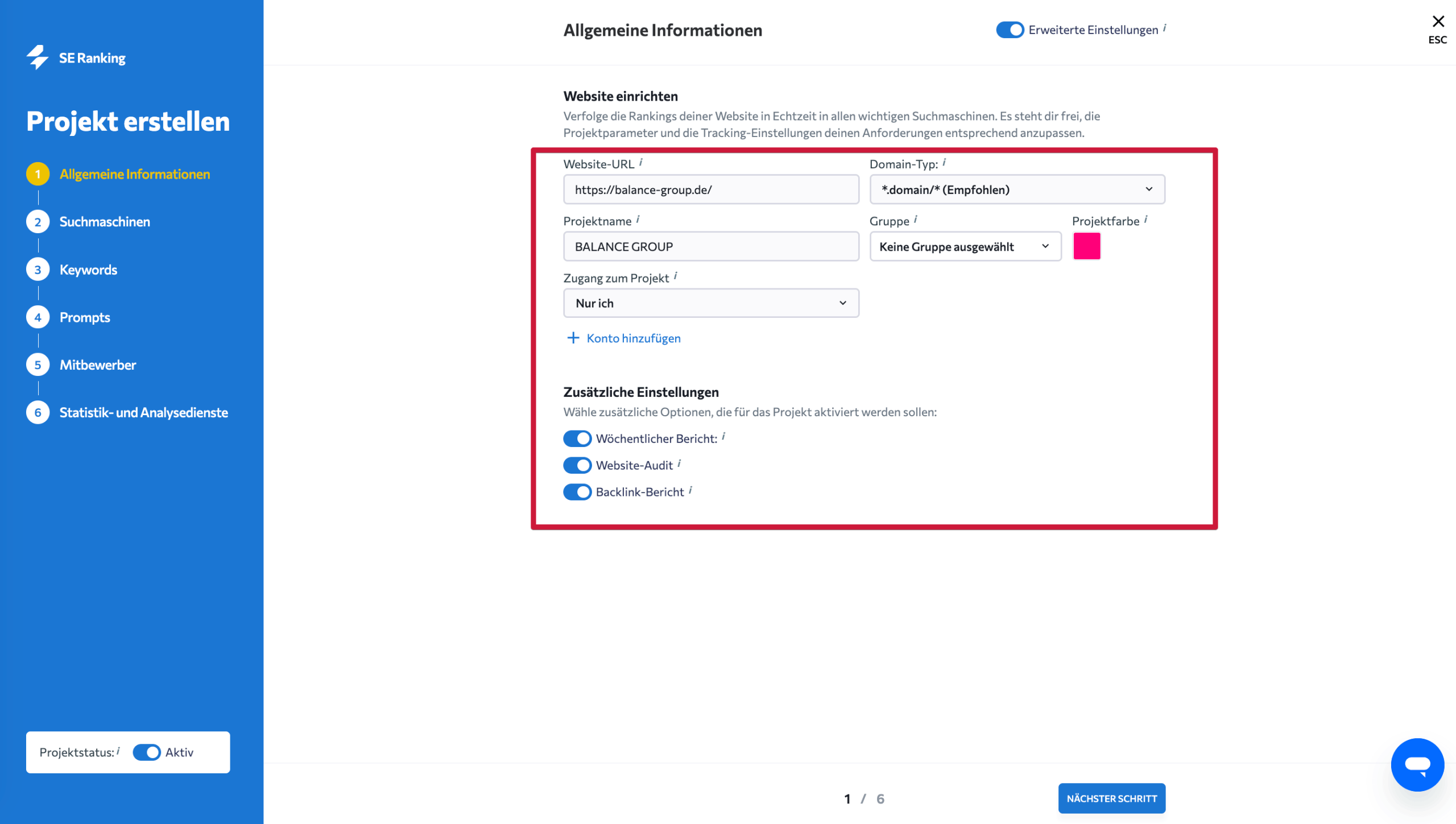
Task: Switch off the Backlink-Bericht toggle
Action: (x=577, y=492)
